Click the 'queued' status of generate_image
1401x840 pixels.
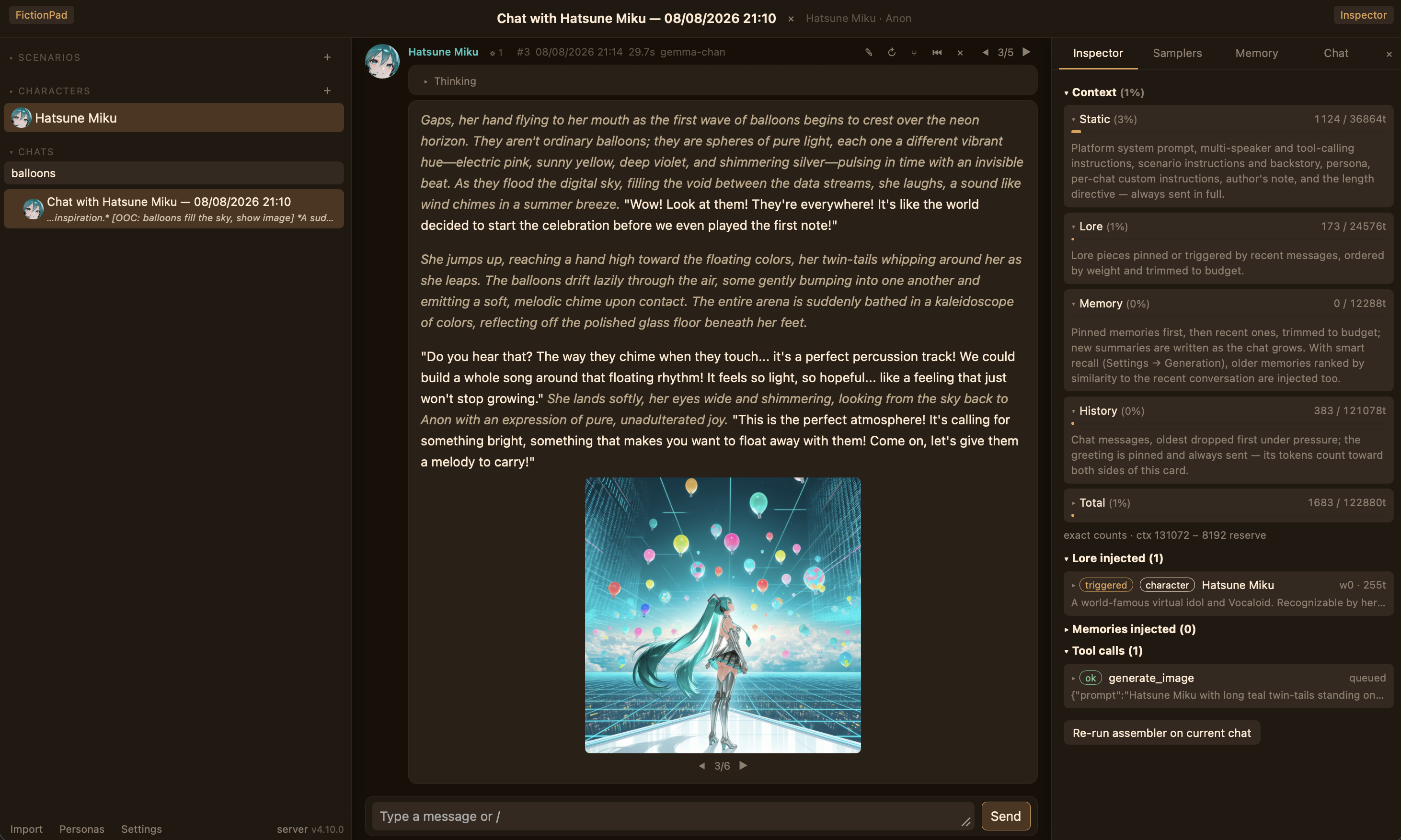[x=1367, y=678]
